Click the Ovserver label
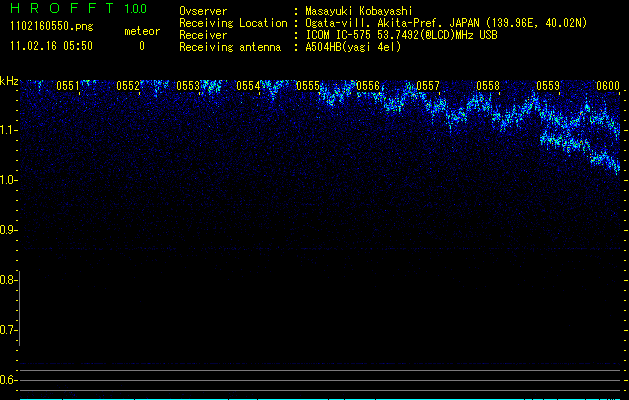Image resolution: width=629 pixels, height=400 pixels. point(203,11)
